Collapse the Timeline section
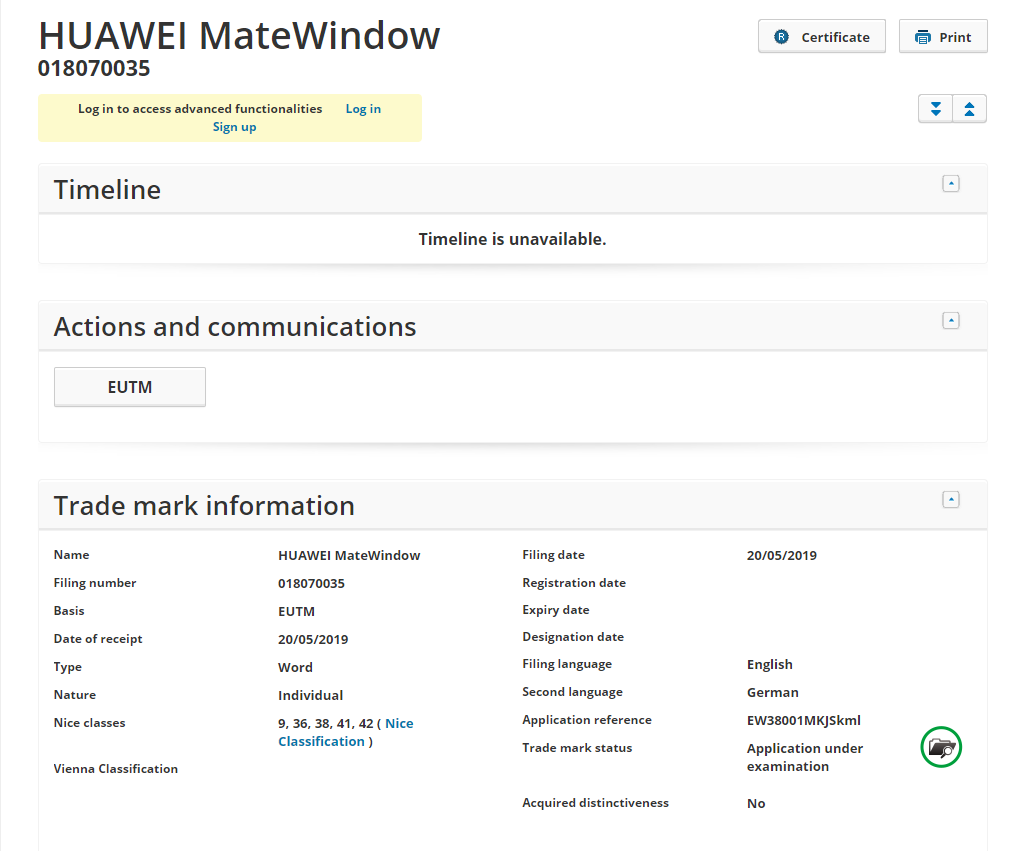Viewport: 1016px width, 851px height. pos(951,184)
